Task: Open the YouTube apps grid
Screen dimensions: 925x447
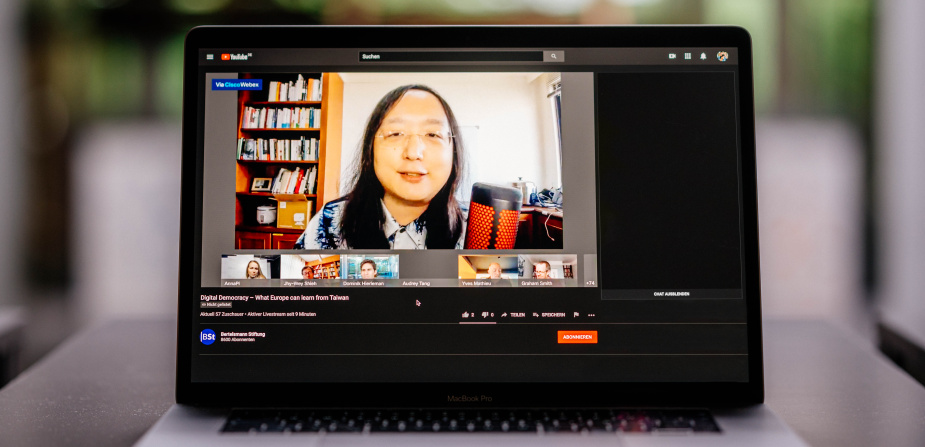Action: point(688,56)
